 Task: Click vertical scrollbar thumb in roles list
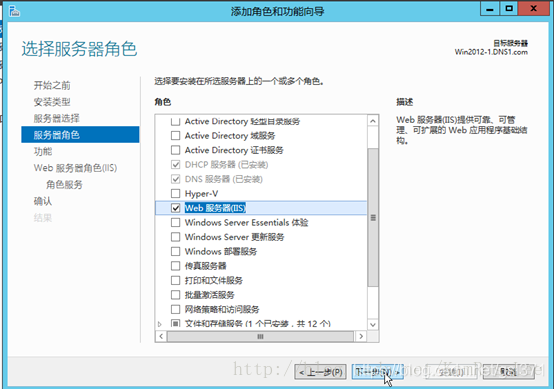pyautogui.click(x=373, y=218)
